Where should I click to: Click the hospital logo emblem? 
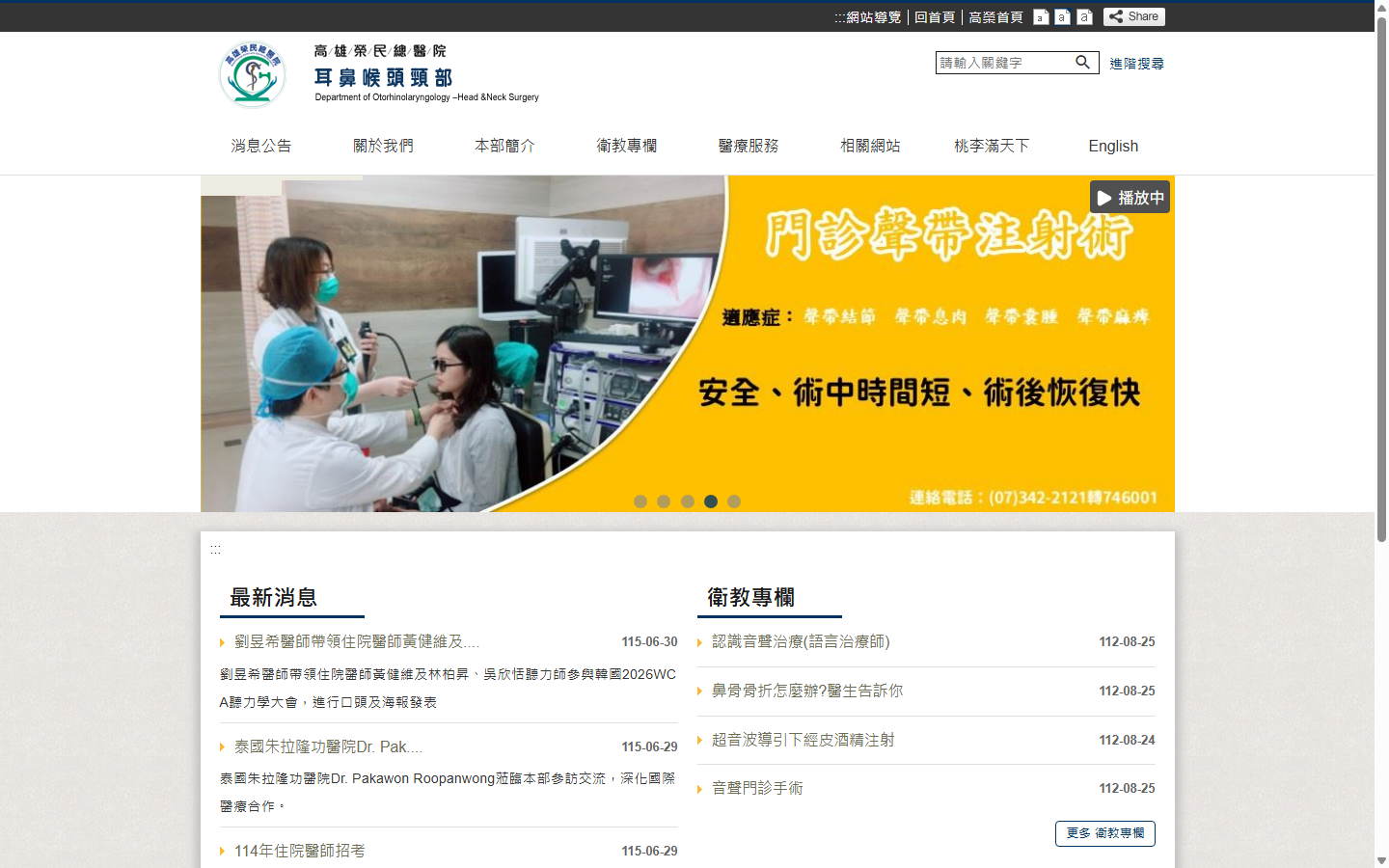[252, 74]
